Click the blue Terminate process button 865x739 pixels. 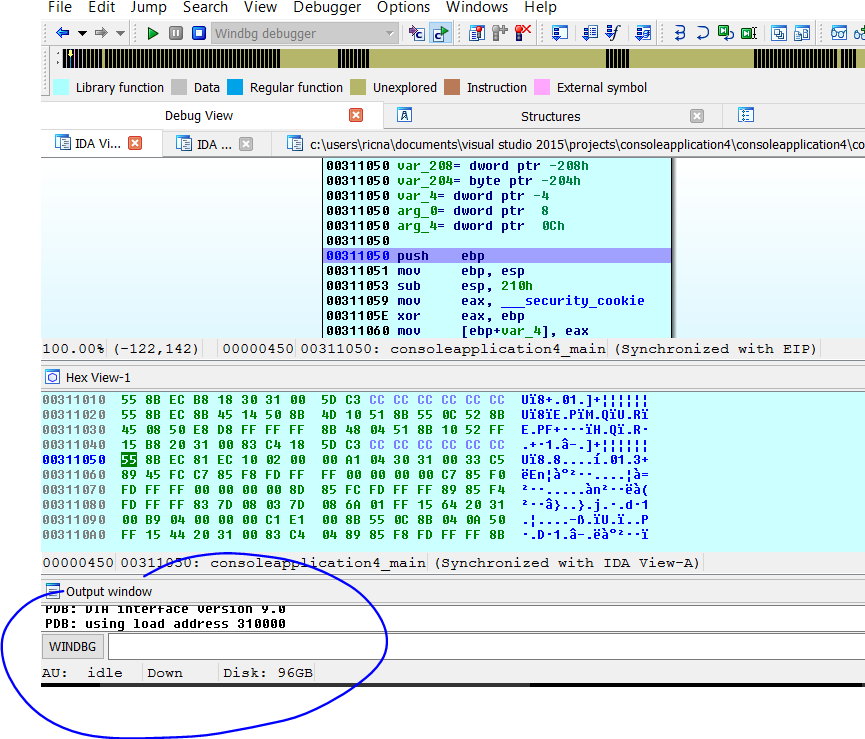(199, 33)
